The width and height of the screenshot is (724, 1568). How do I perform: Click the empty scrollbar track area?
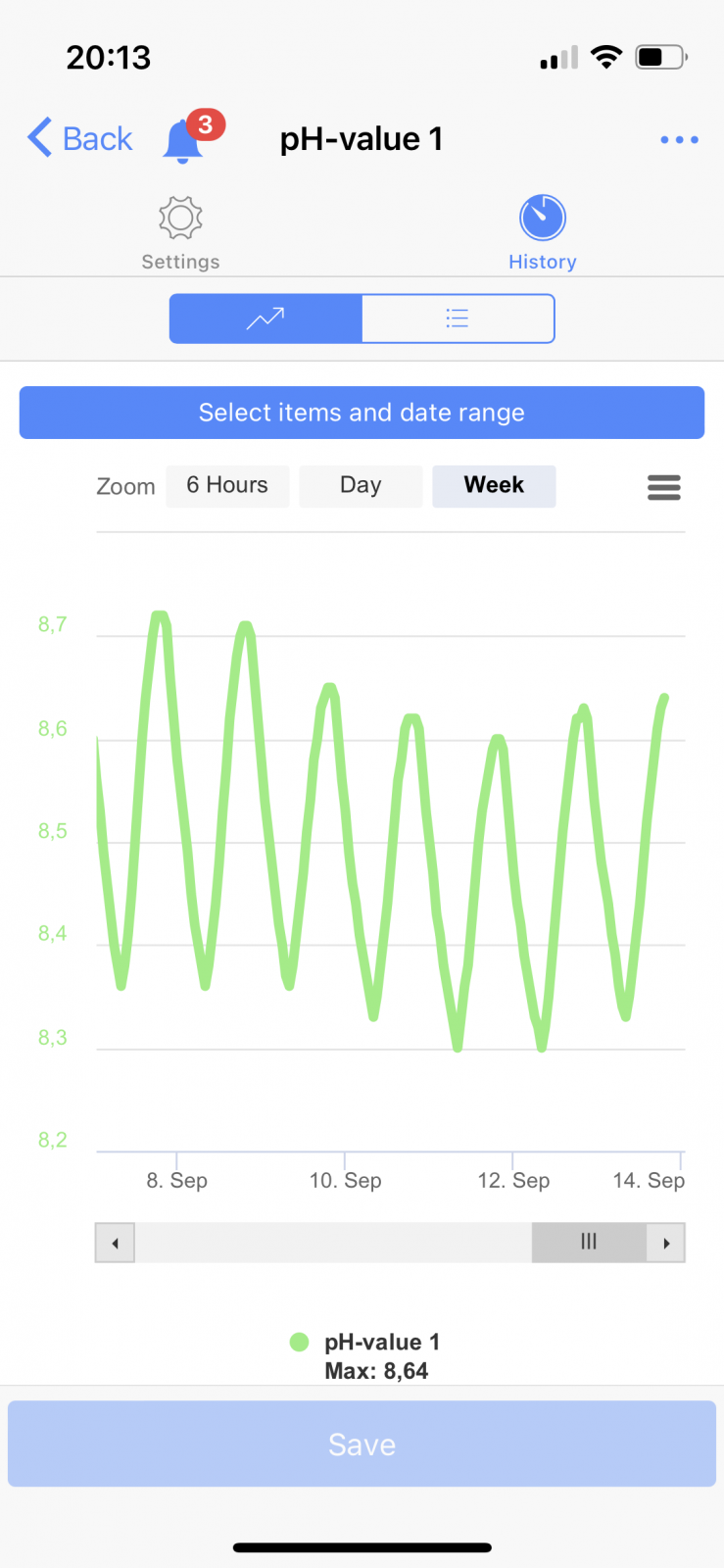click(333, 1243)
